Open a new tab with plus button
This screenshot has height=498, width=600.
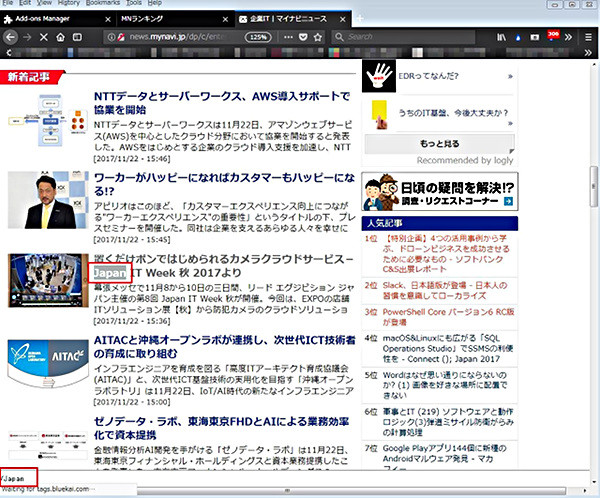click(x=360, y=18)
